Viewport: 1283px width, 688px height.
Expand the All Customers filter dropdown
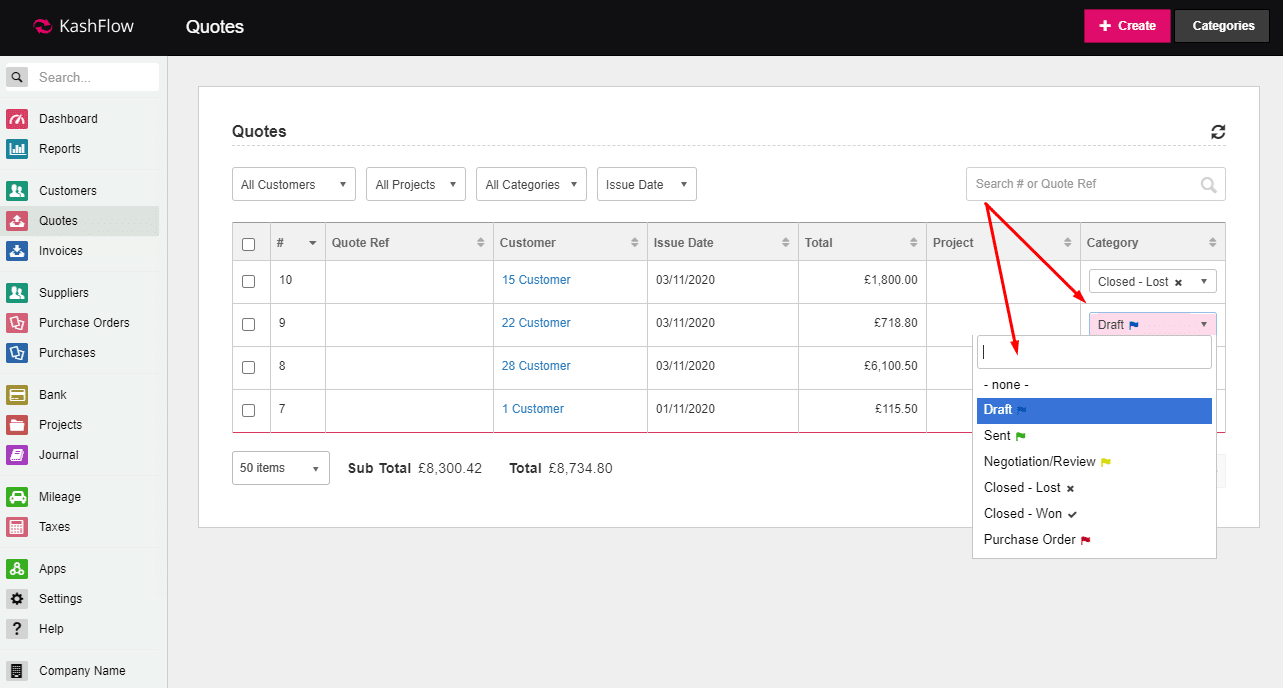point(294,185)
